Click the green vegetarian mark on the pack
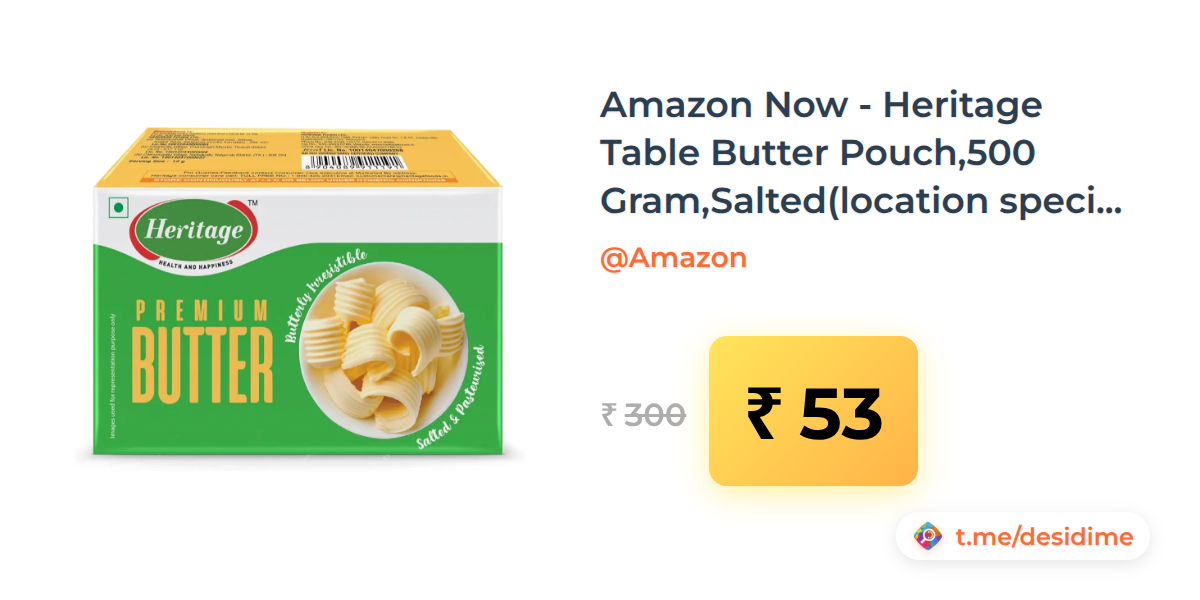 tap(118, 208)
